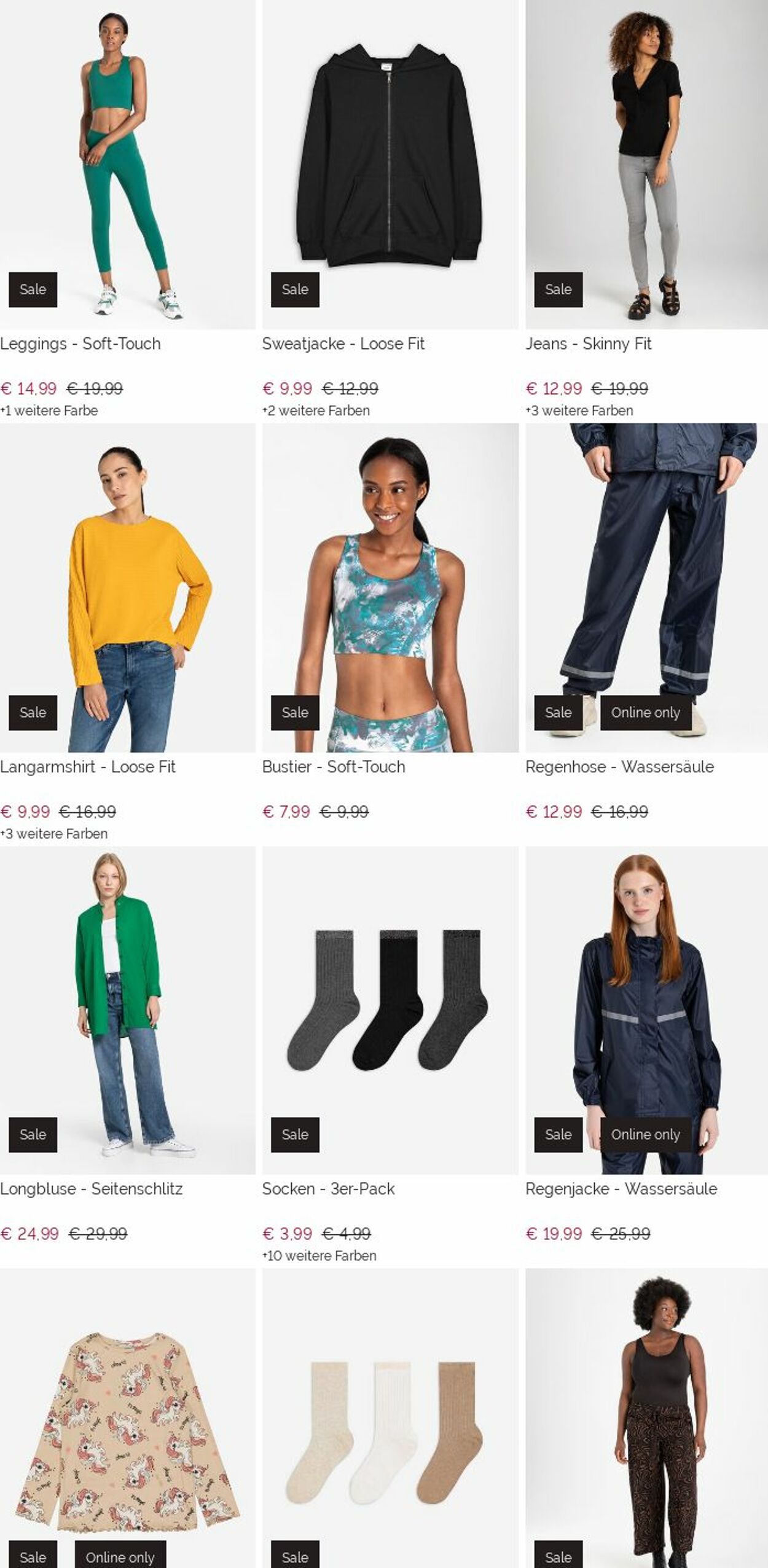Viewport: 768px width, 1568px height.
Task: Open the green Leggings Soft-Touch product image
Action: pos(127,164)
